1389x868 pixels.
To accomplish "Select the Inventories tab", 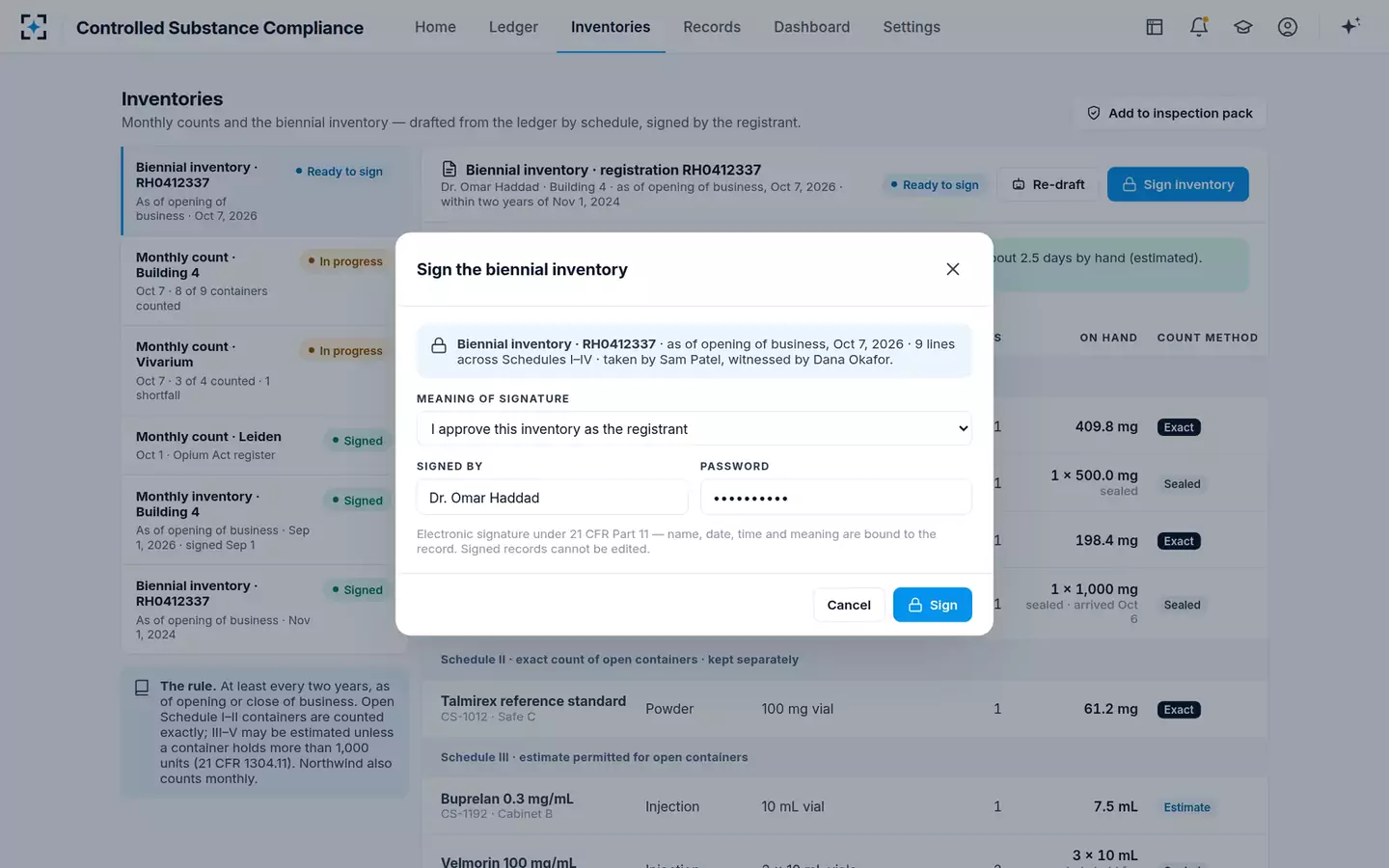I will 611,27.
